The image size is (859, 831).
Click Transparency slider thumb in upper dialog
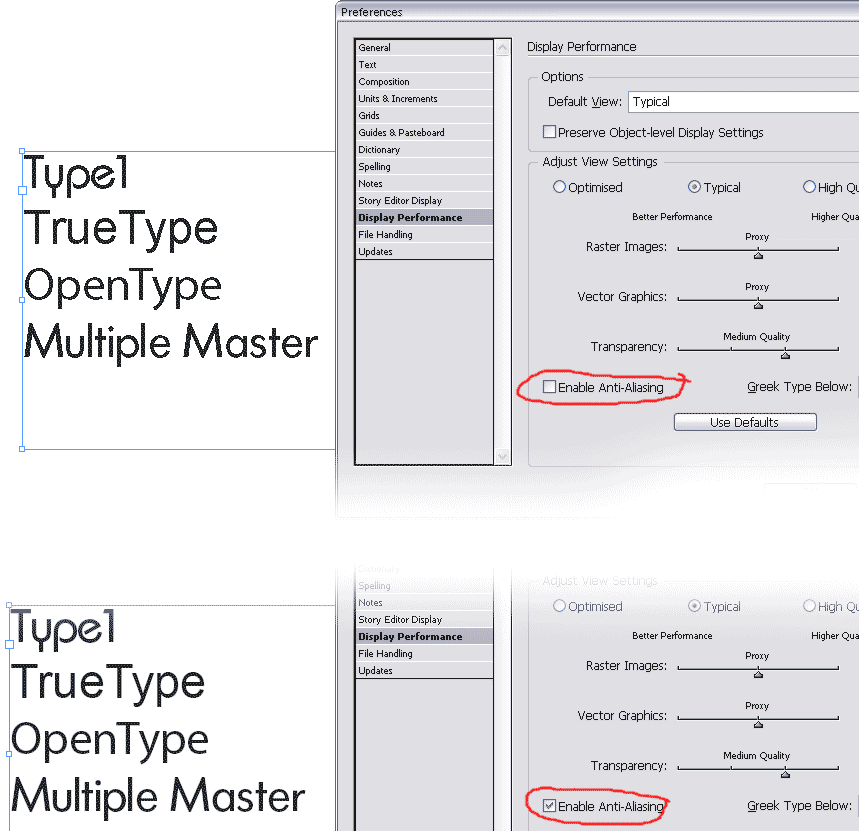click(x=785, y=354)
